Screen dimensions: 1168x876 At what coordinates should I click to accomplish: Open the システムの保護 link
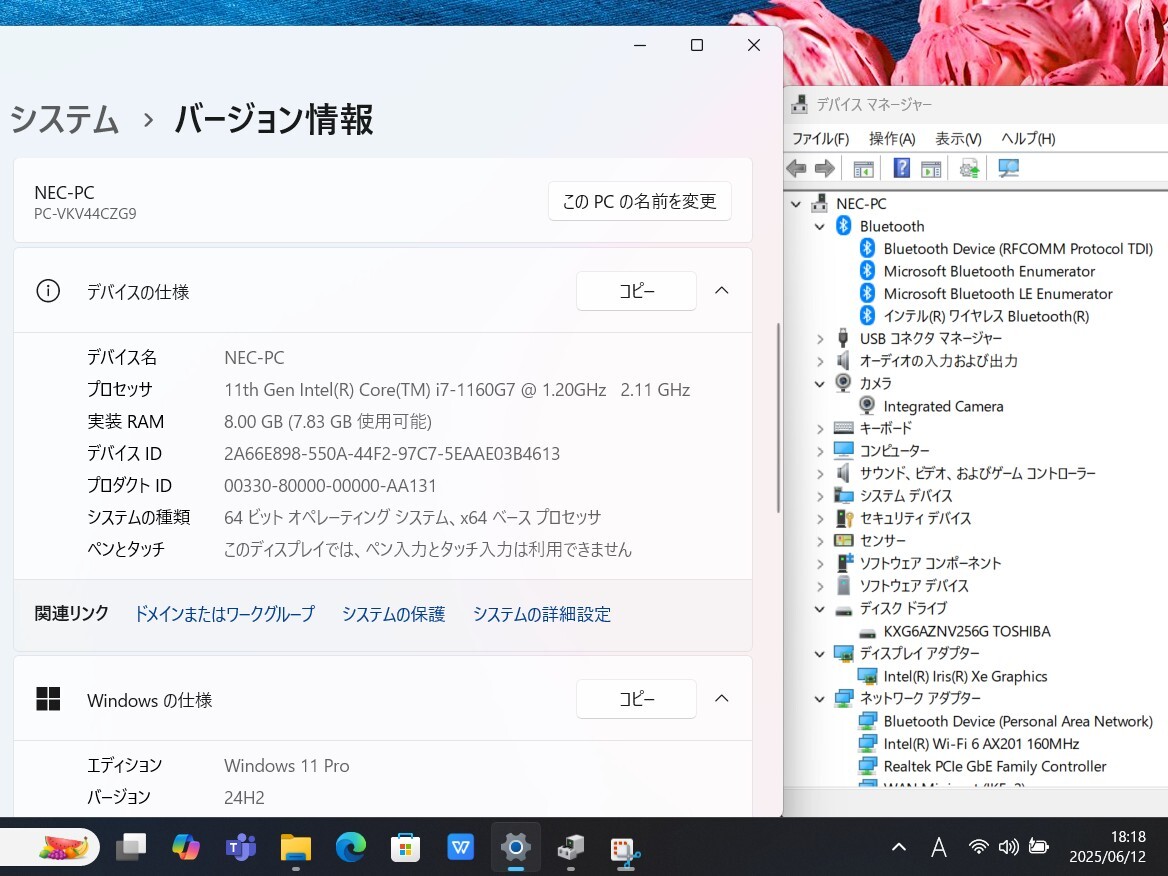coord(393,614)
